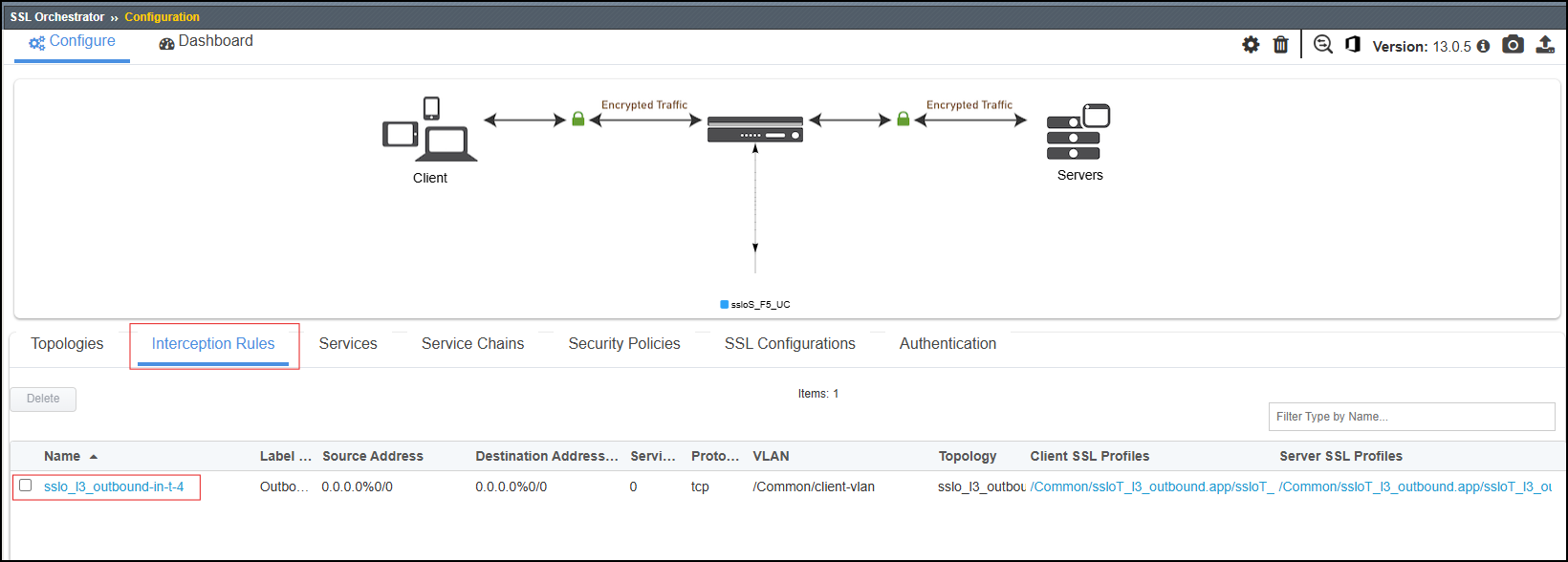
Task: Switch to the Dashboard tab
Action: click(x=206, y=41)
